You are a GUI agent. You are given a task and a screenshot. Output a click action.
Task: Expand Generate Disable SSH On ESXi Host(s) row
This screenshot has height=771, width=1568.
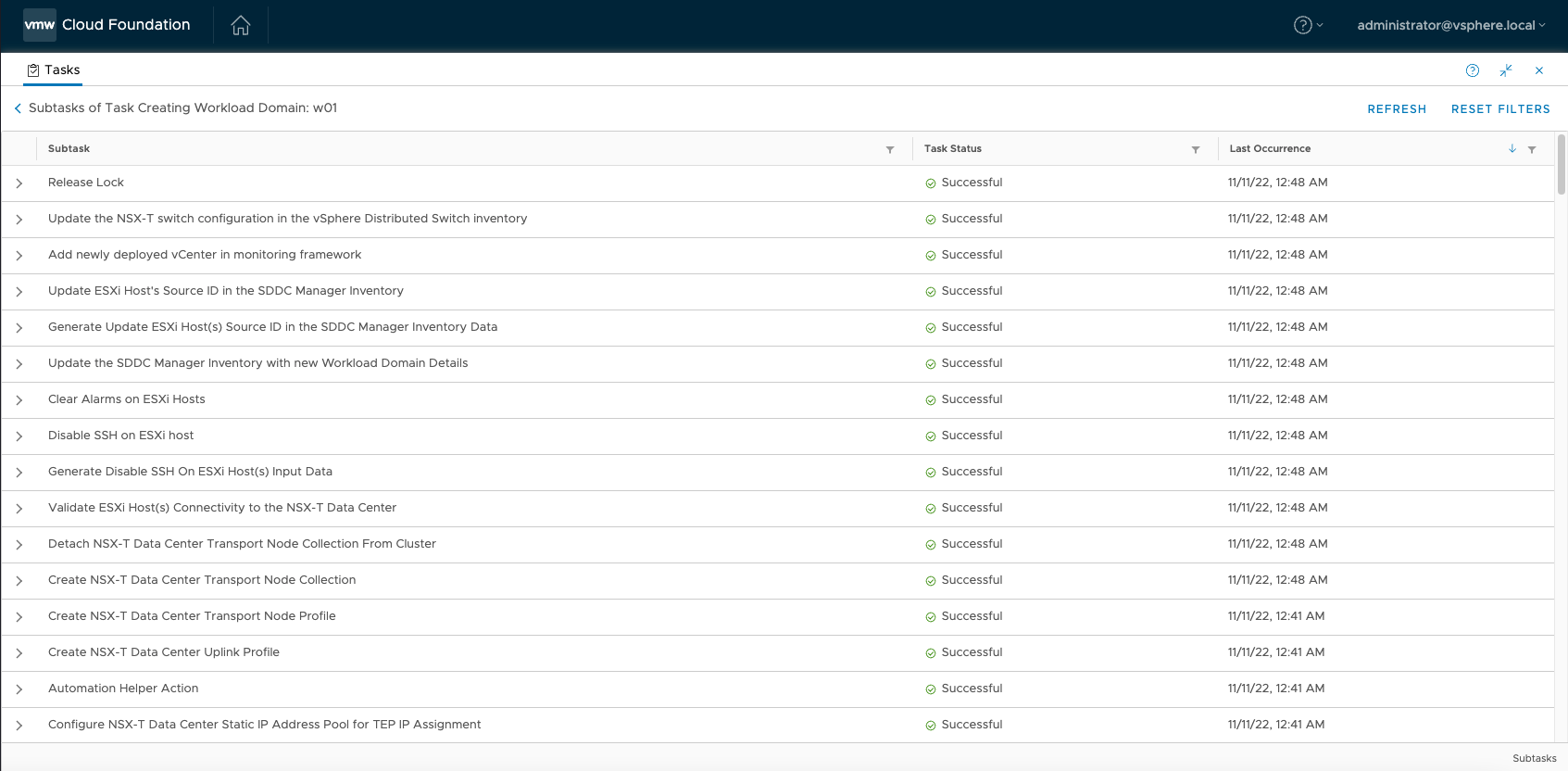click(19, 473)
